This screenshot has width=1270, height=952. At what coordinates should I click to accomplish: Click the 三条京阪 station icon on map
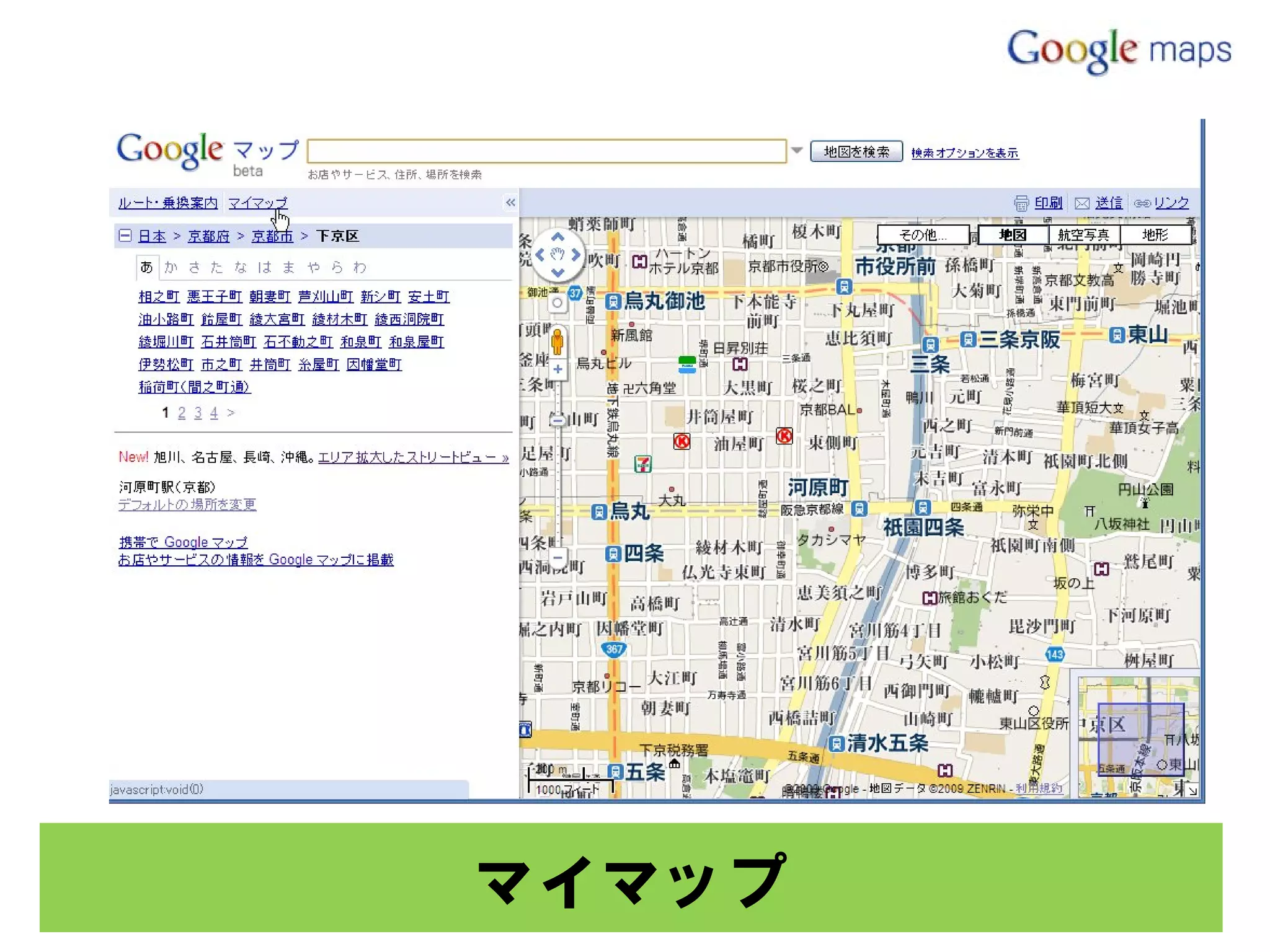click(x=968, y=339)
